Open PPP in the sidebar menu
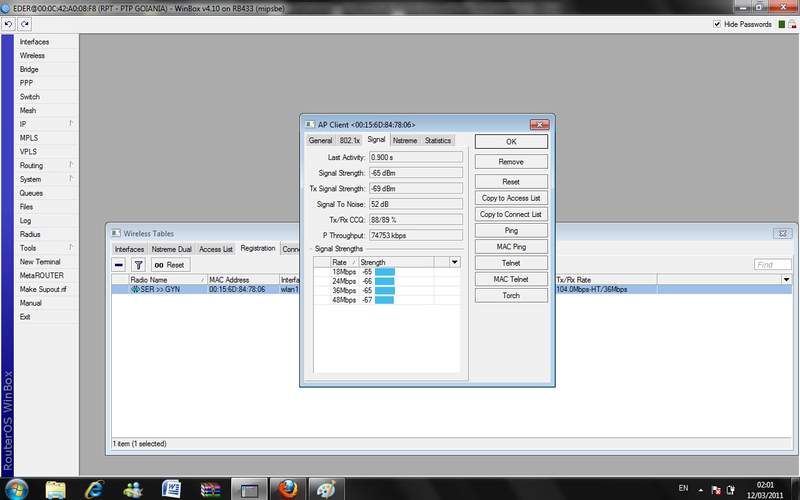This screenshot has width=800, height=500. tap(26, 83)
